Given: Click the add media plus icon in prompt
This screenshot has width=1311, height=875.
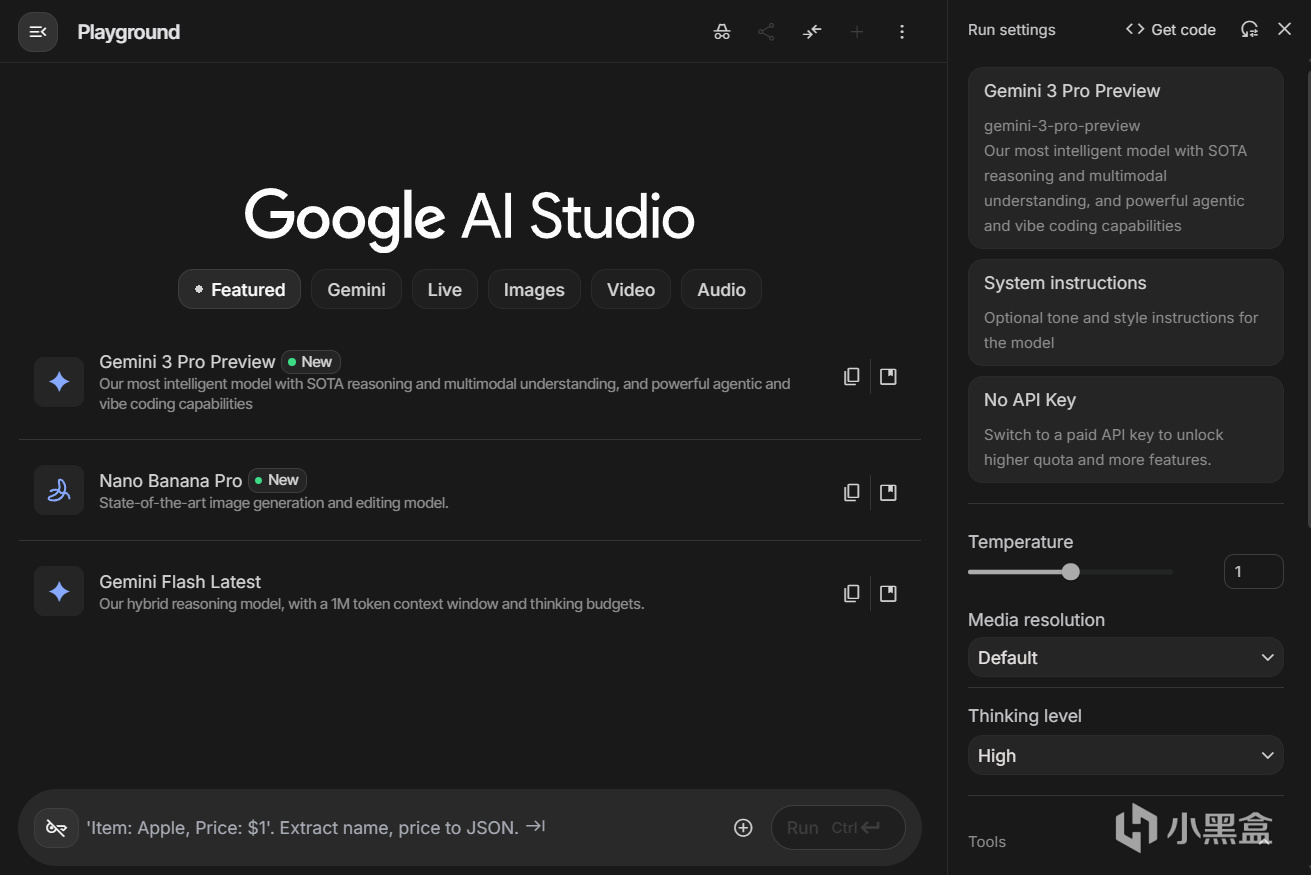Looking at the screenshot, I should (x=743, y=828).
